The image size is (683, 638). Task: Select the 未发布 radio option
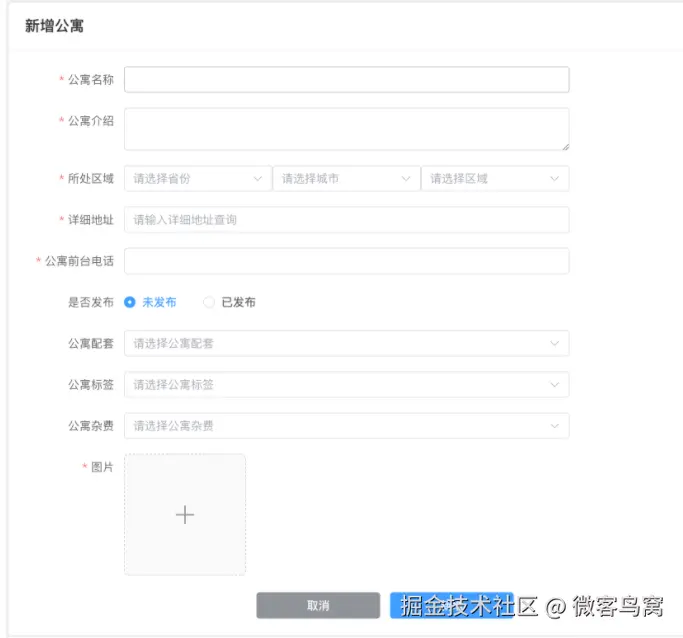150,302
